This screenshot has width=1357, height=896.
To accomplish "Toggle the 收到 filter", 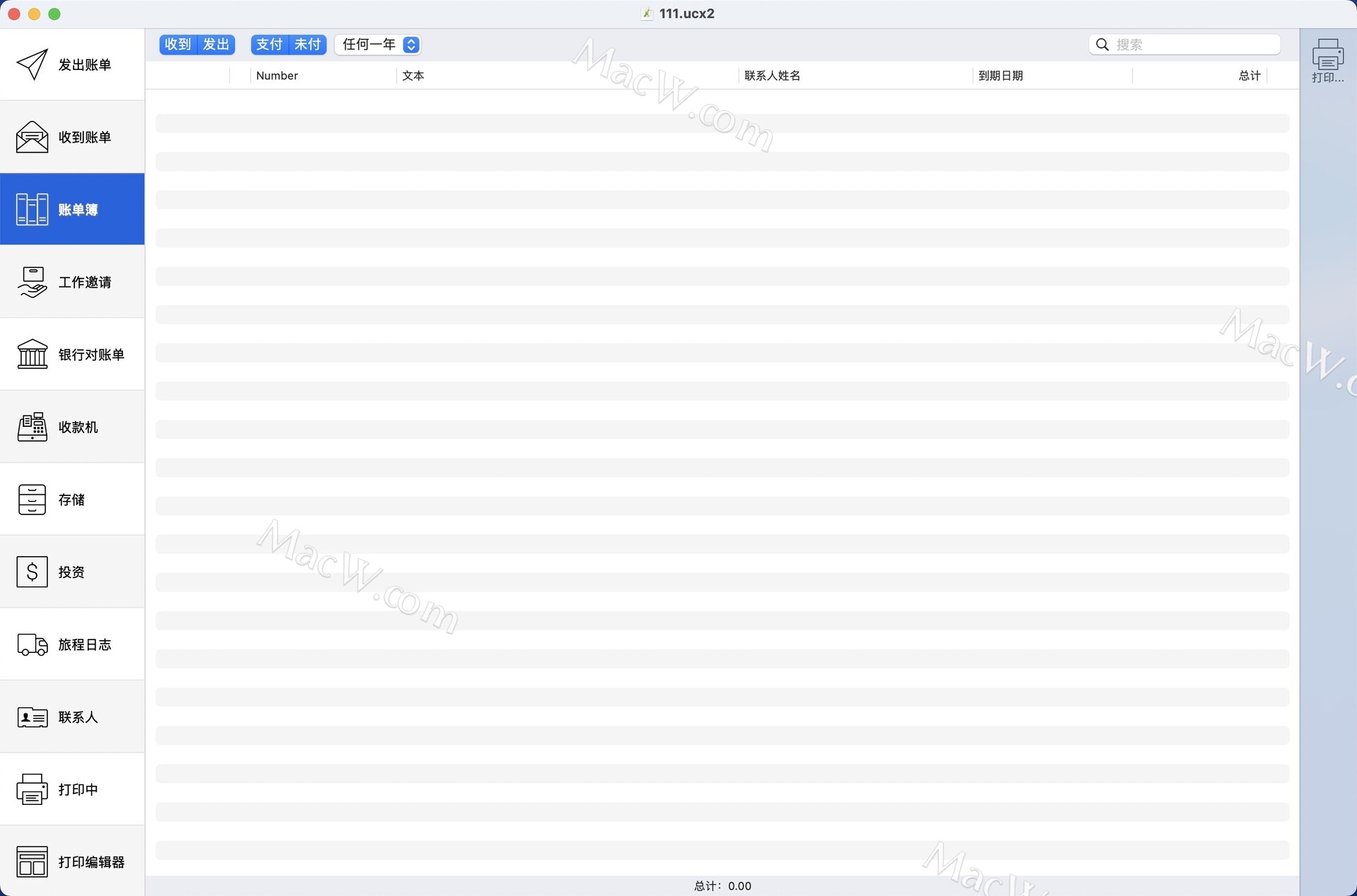I will pos(177,45).
